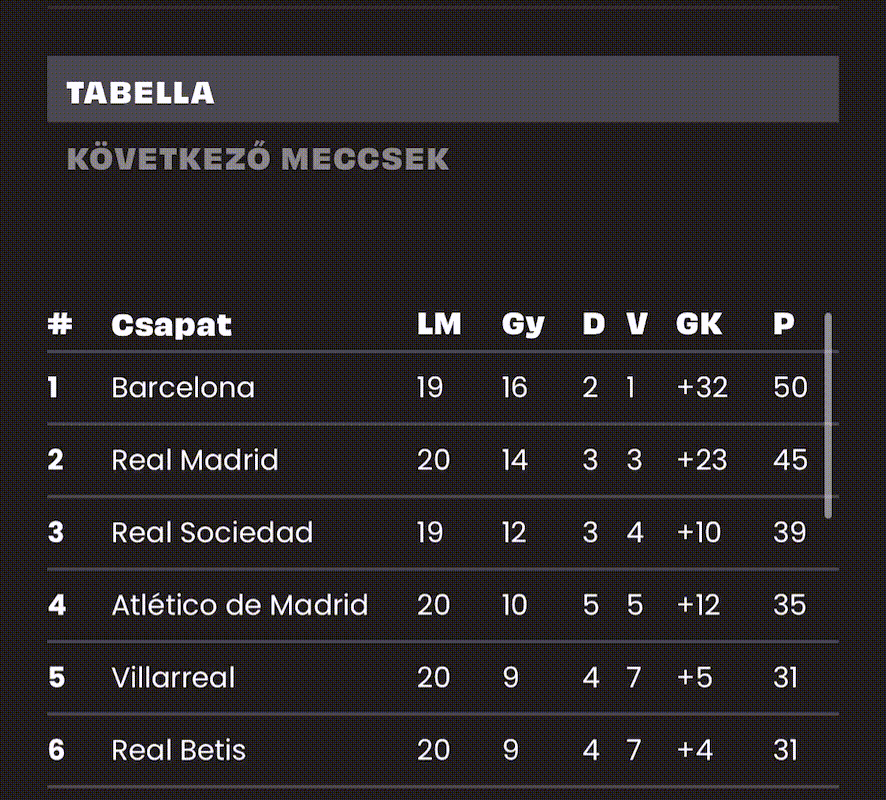Image resolution: width=886 pixels, height=800 pixels.
Task: Click the Csapat column header
Action: [171, 325]
